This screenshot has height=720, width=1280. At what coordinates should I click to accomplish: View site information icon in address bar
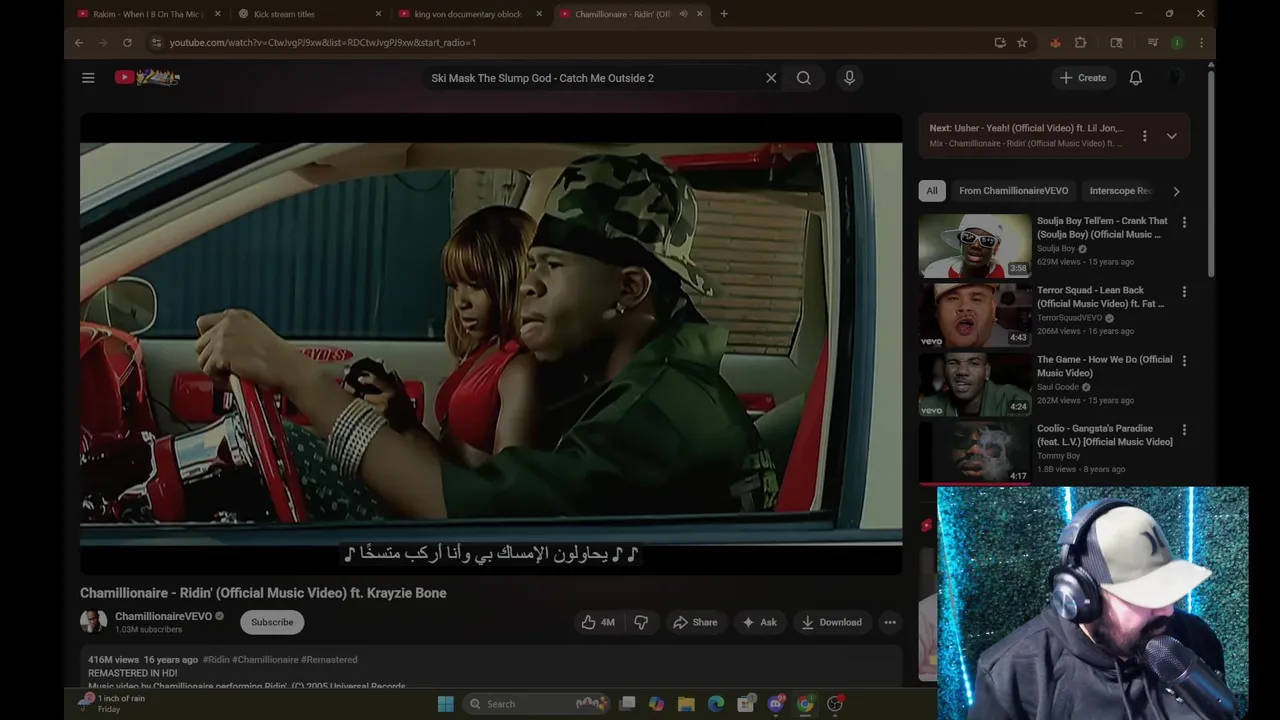tap(155, 43)
